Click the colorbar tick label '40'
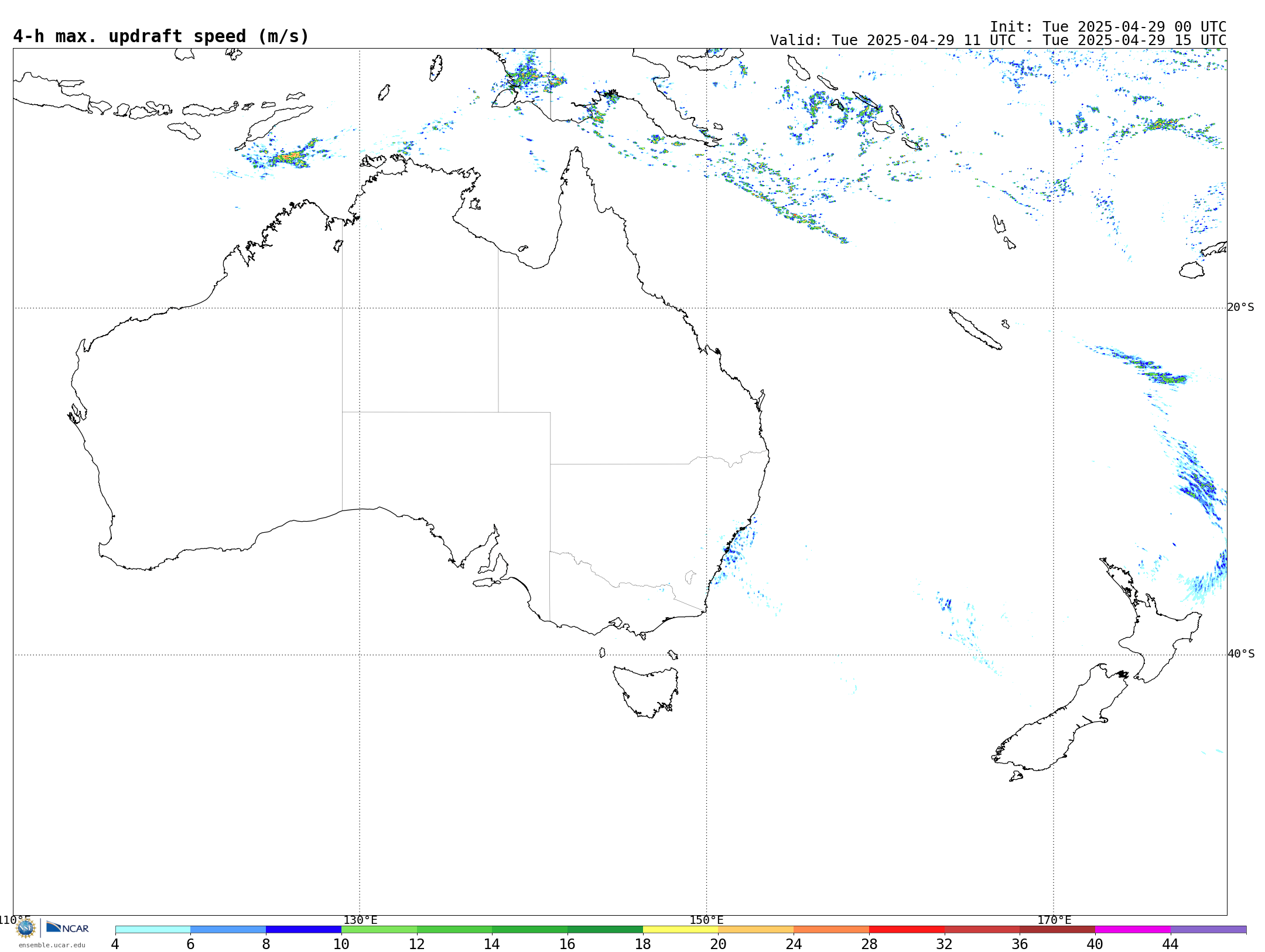This screenshot has height=952, width=1265. tap(1095, 944)
